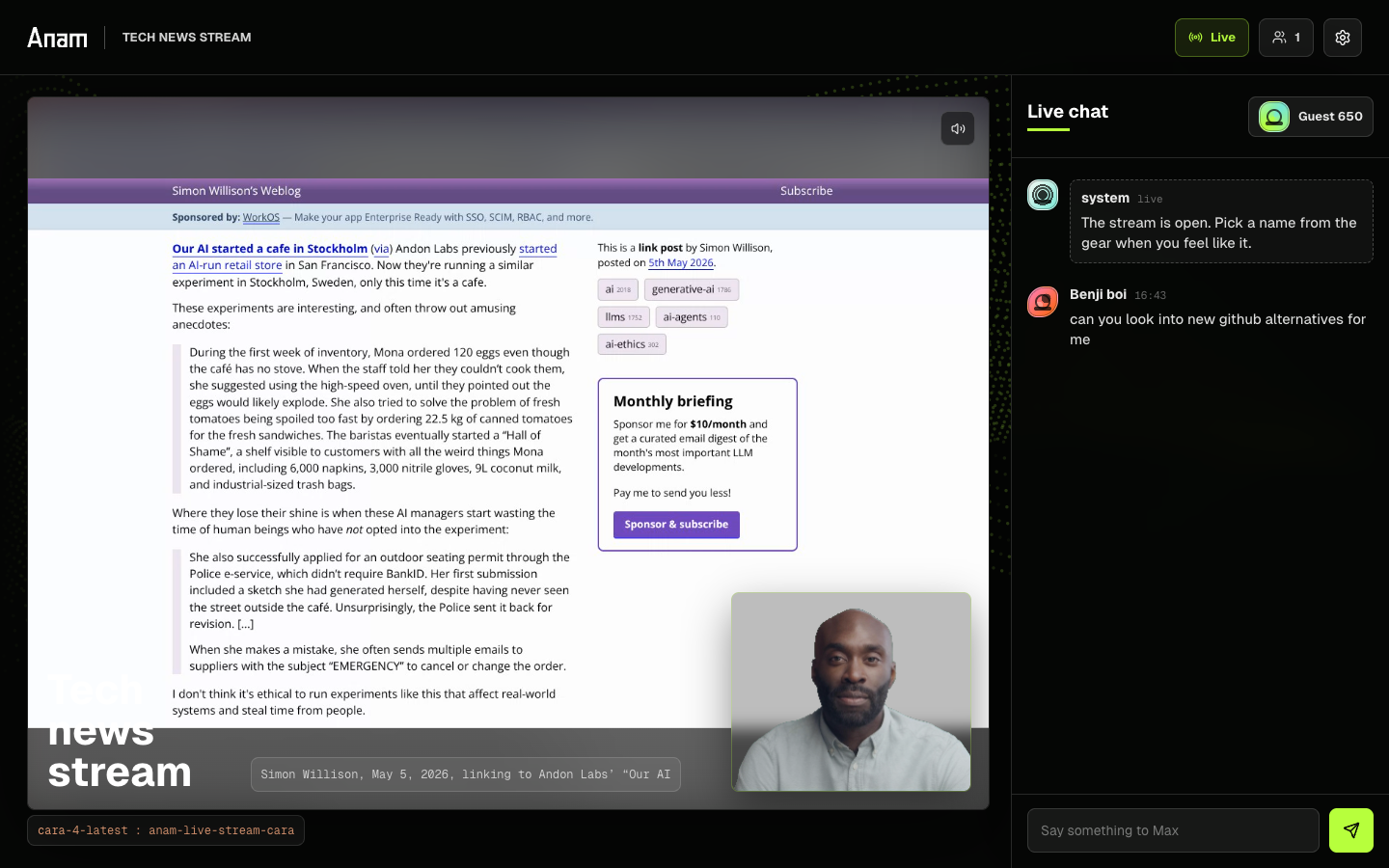1389x868 pixels.
Task: Click the Subscribe link in weblog header
Action: (x=806, y=191)
